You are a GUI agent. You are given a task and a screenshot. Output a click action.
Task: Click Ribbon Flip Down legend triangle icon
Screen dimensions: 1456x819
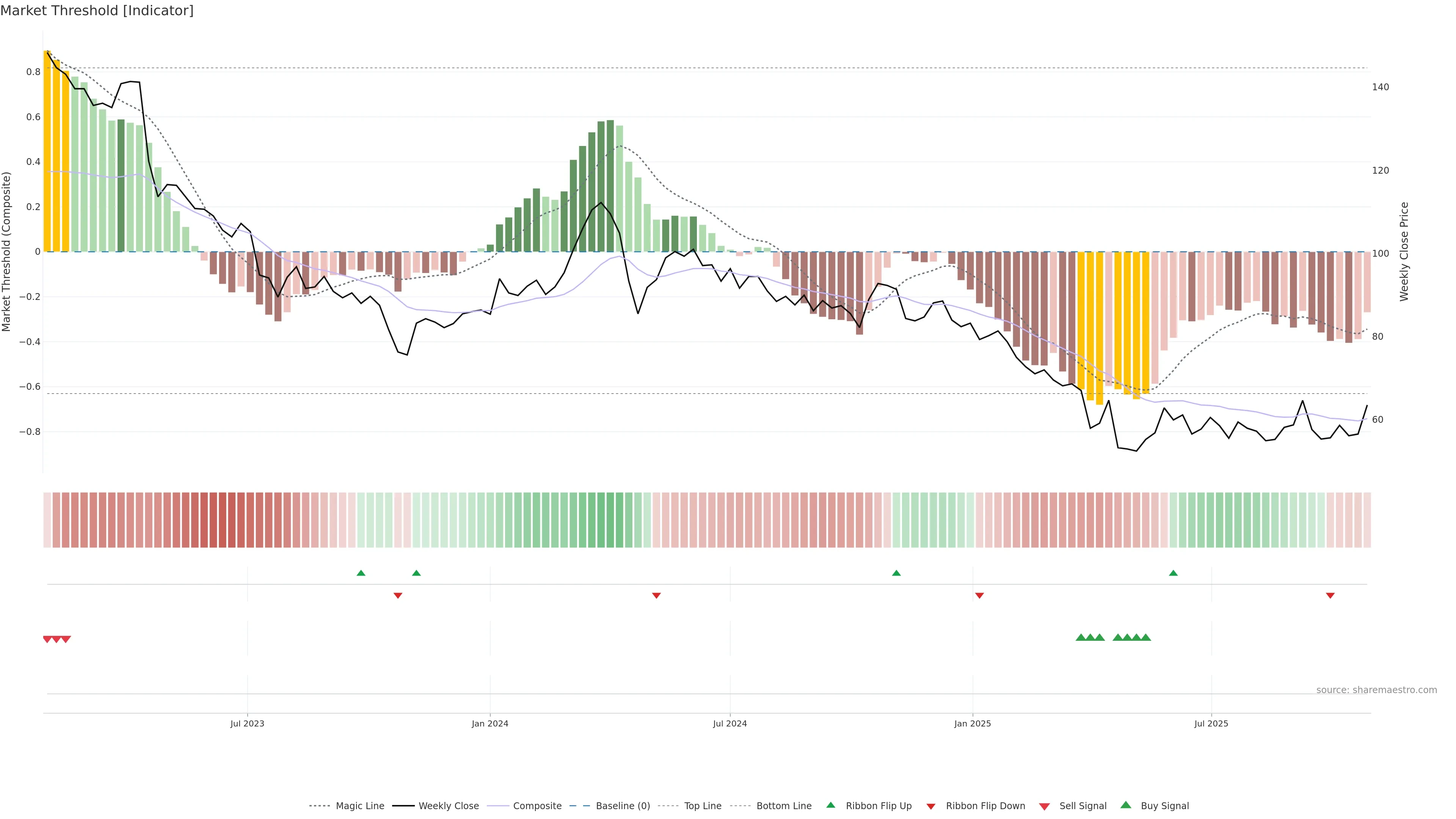[930, 806]
